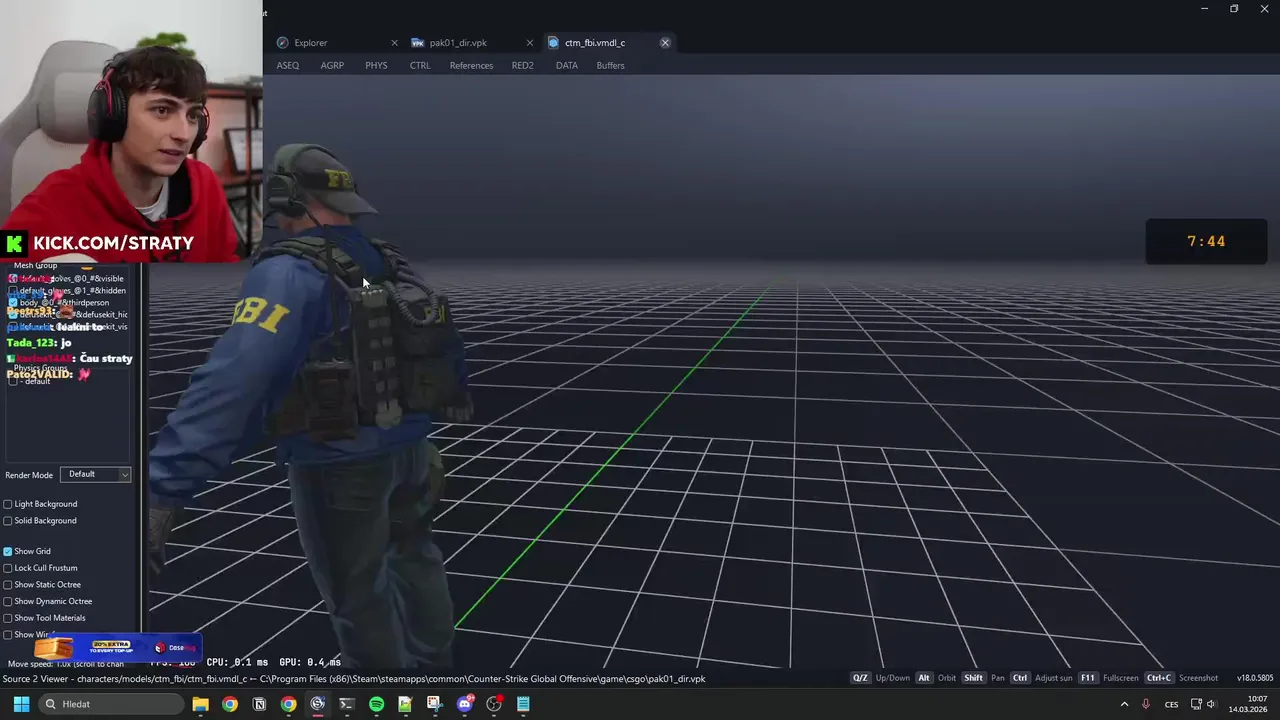Image resolution: width=1280 pixels, height=720 pixels.
Task: Toggle the default physics group checkbox
Action: click(x=13, y=381)
